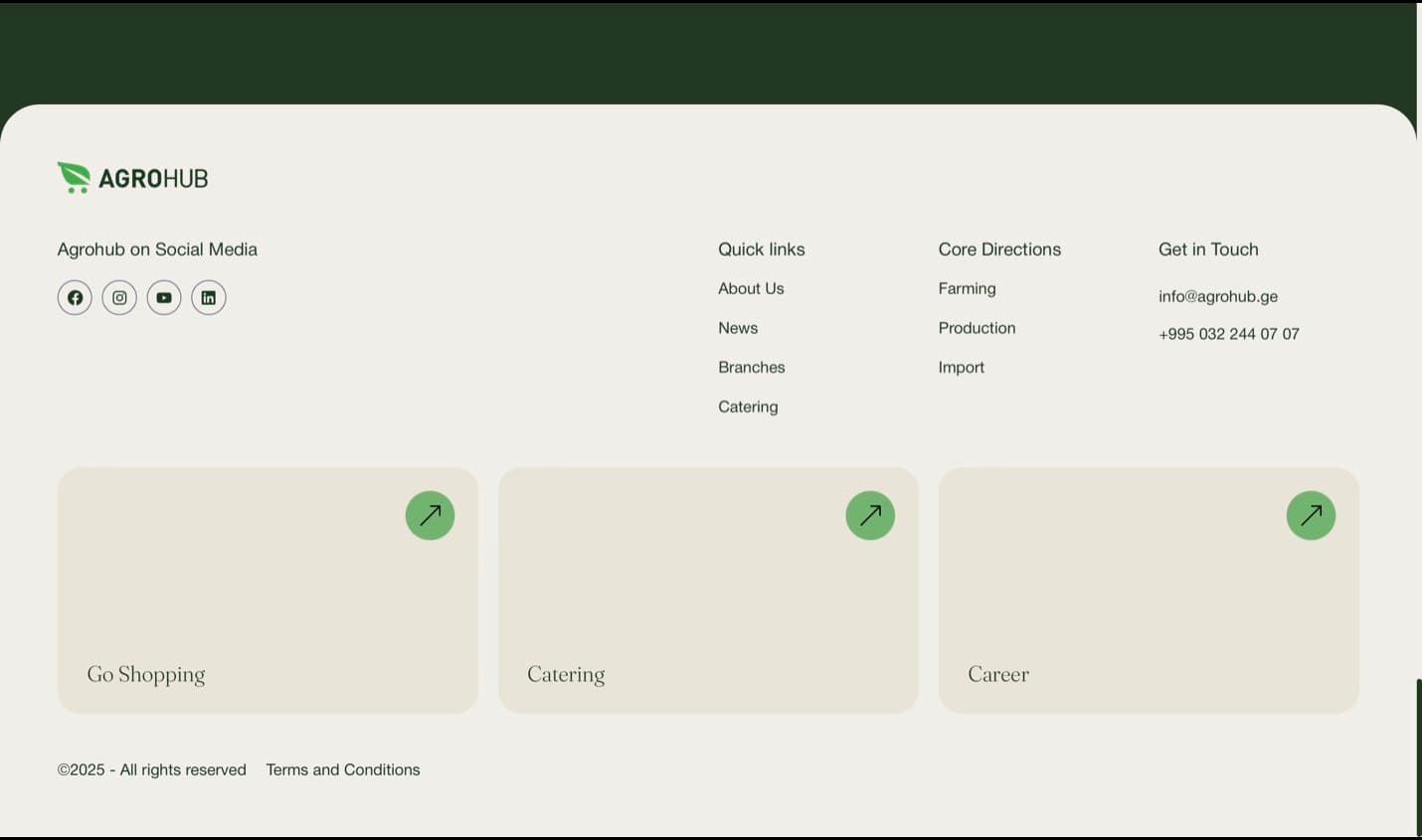This screenshot has height=840, width=1422.
Task: Open Agrohub's Instagram icon
Action: point(119,297)
